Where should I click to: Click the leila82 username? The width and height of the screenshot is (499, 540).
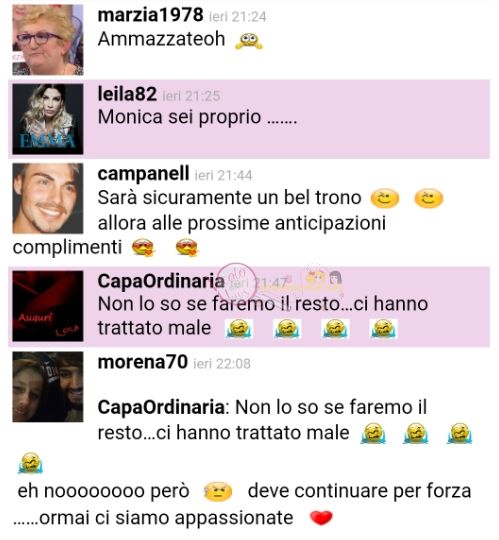(x=127, y=94)
